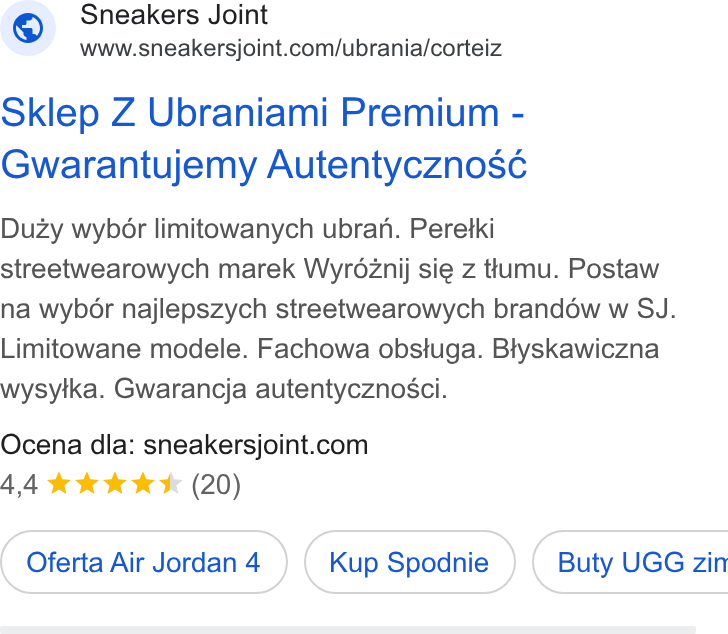Screen dimensions: 728x634
Task: Click the (20) review count
Action: 216,485
